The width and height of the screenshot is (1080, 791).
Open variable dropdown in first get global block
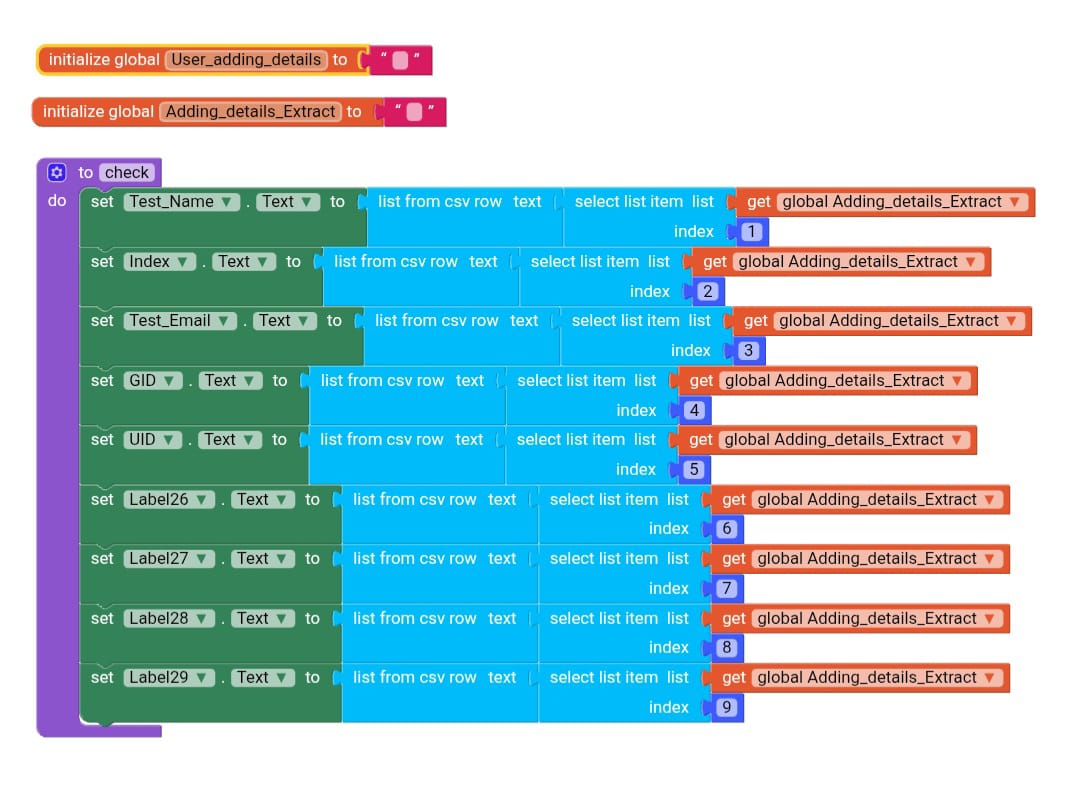(x=1014, y=202)
